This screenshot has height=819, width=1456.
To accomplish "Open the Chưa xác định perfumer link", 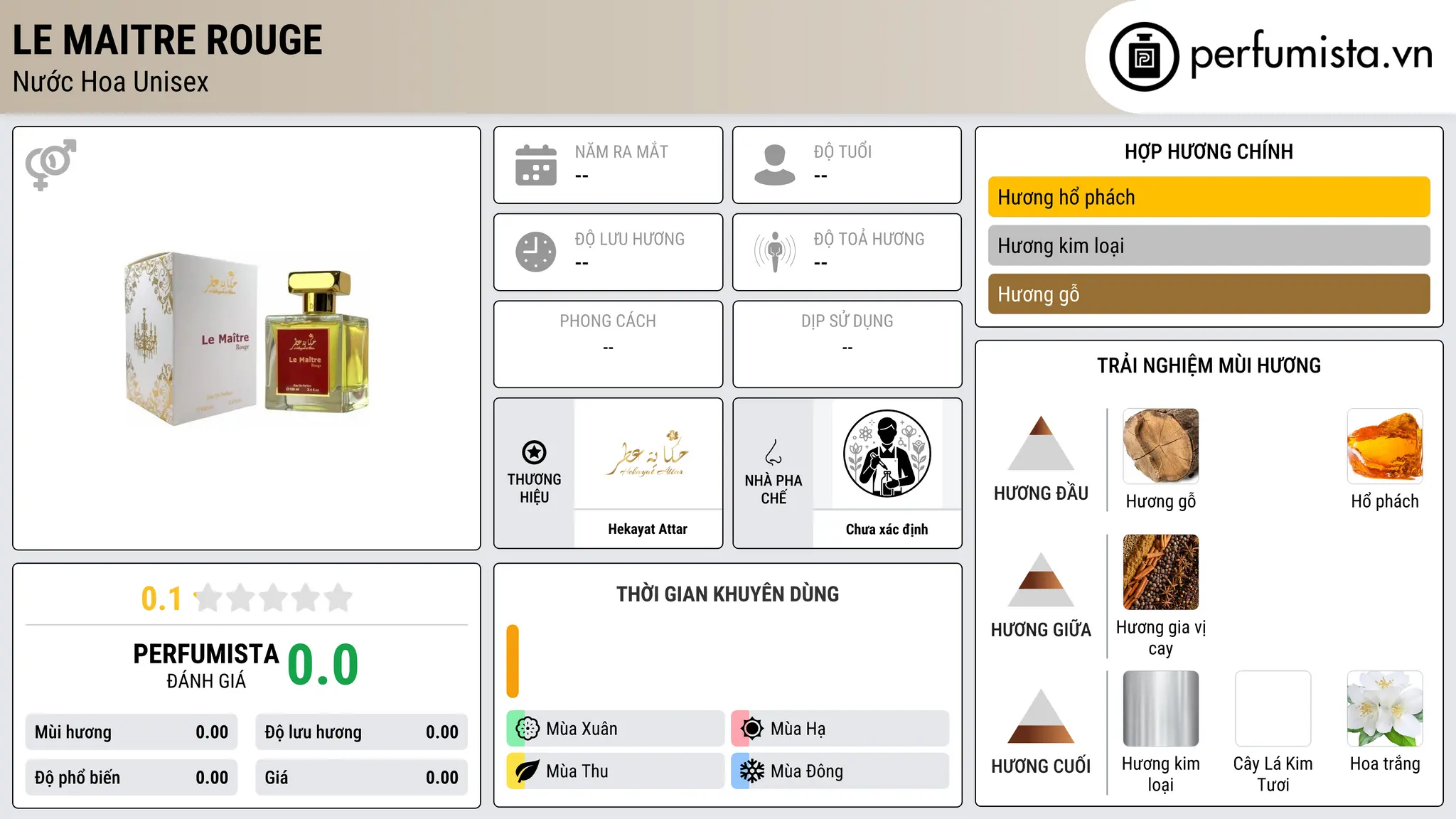I will coord(887,529).
